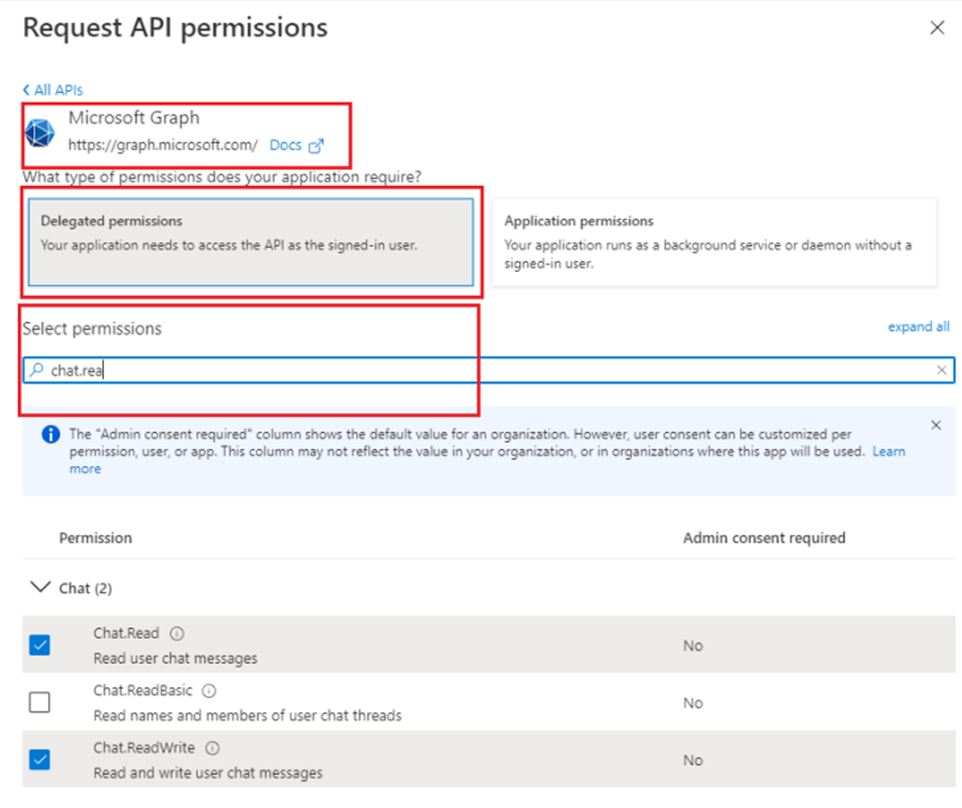Click into the permissions search field
The image size is (962, 808).
[x=480, y=370]
